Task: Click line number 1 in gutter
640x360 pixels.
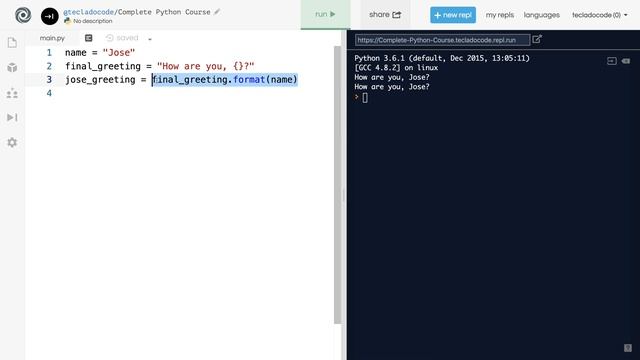Action: click(49, 53)
